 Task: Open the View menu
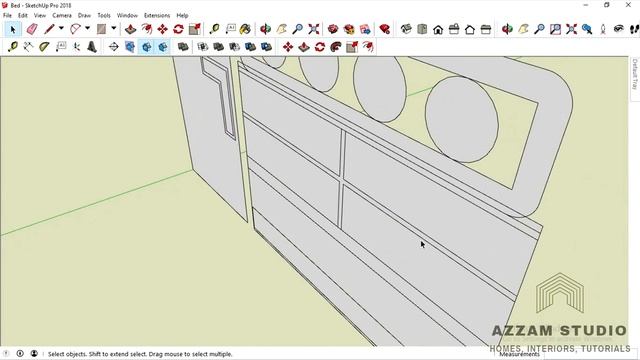(40, 16)
